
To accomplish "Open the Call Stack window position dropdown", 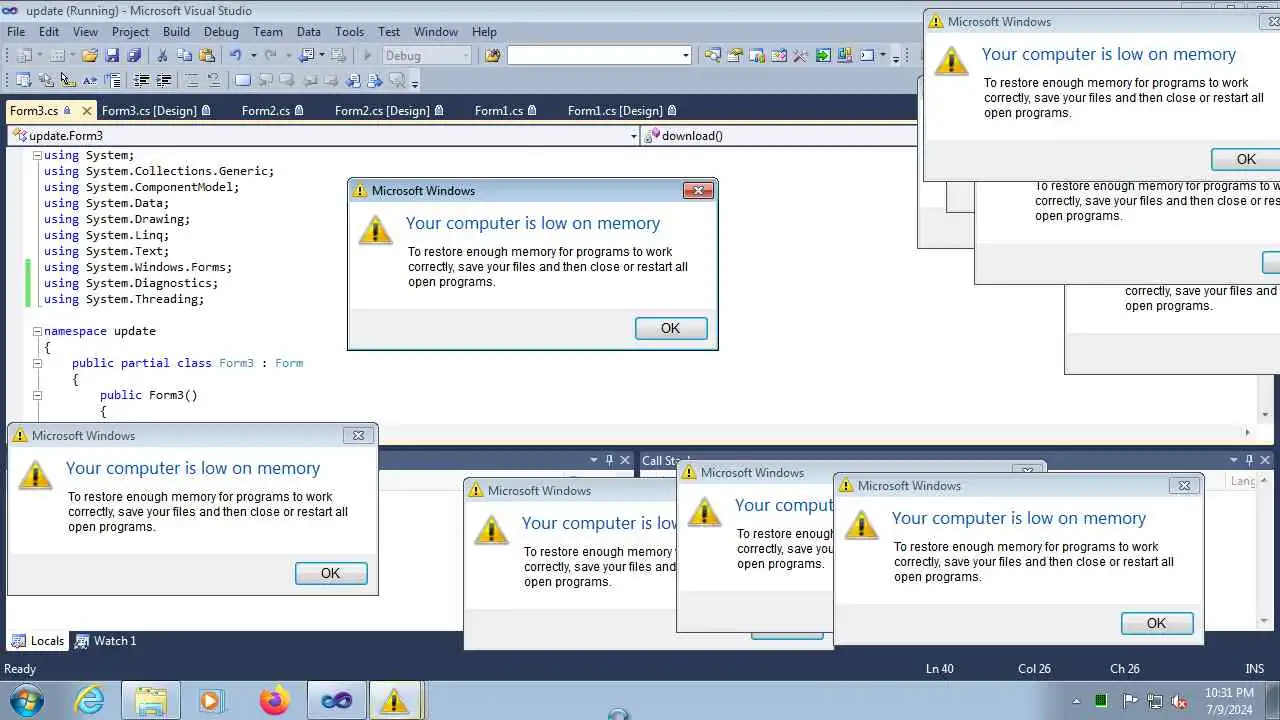I will (1234, 460).
